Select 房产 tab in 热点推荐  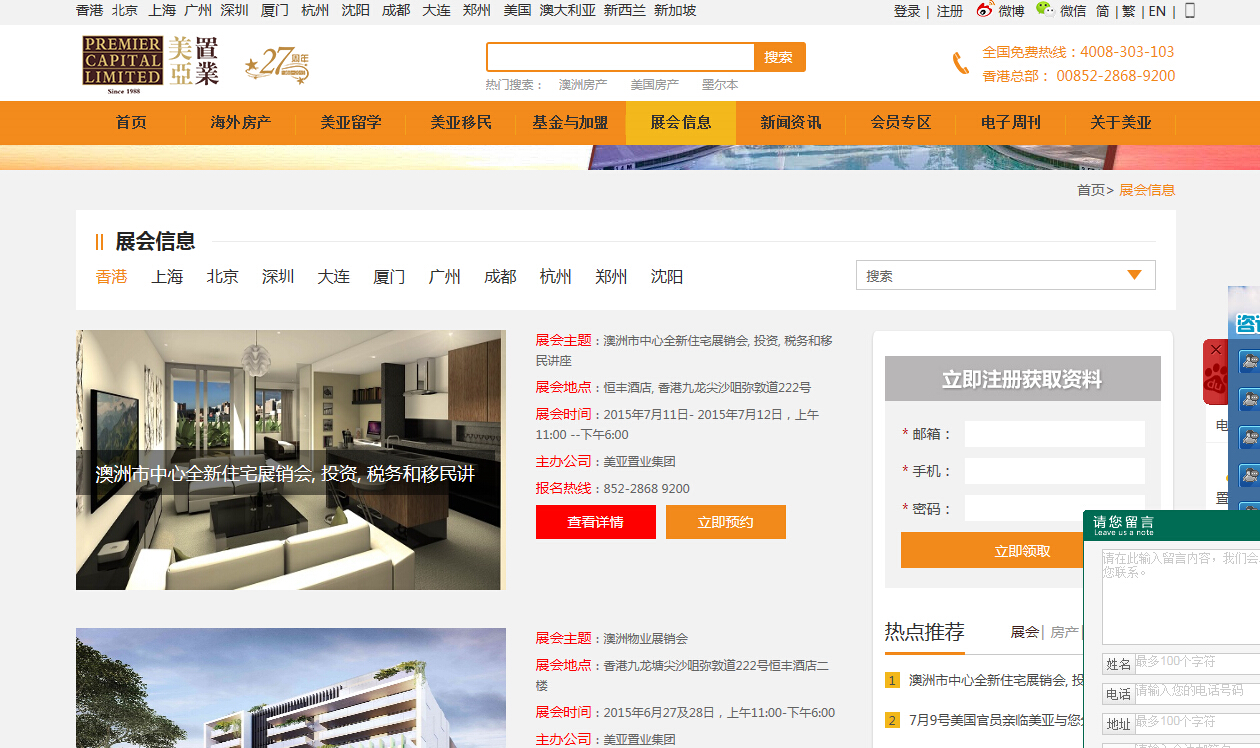[x=1064, y=632]
